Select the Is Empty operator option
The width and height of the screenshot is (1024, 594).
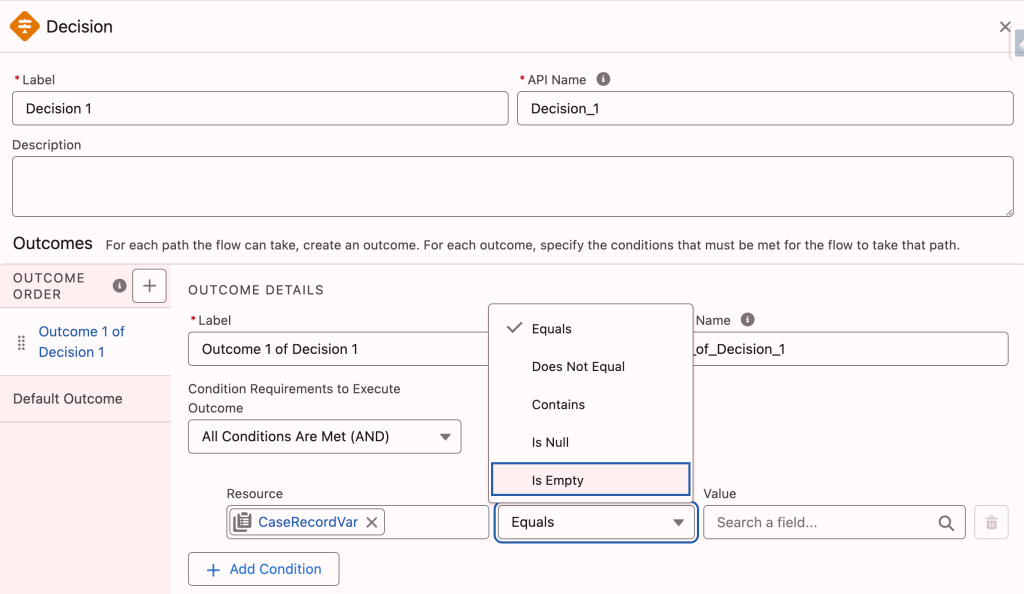pyautogui.click(x=590, y=480)
